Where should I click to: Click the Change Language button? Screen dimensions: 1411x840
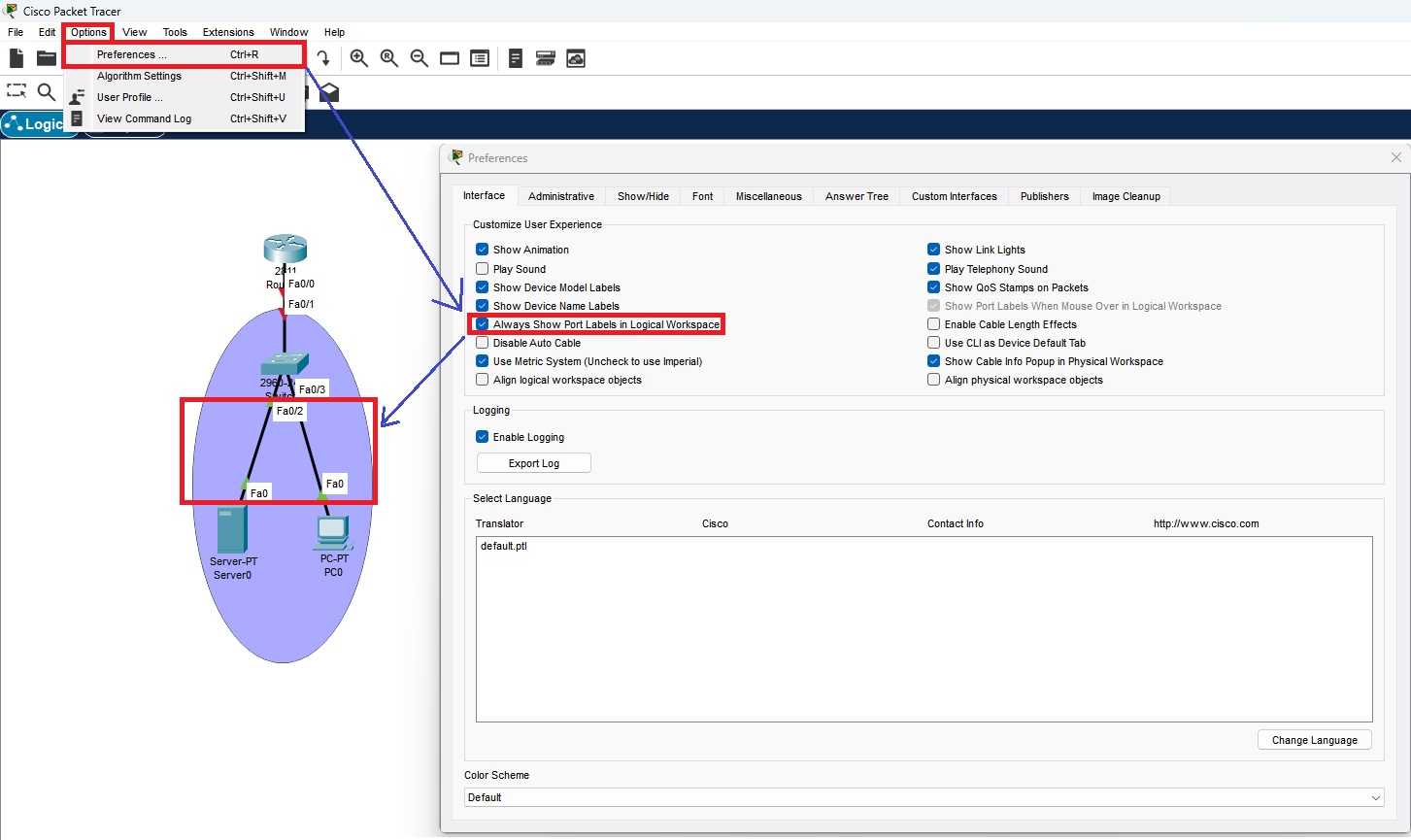[x=1314, y=740]
